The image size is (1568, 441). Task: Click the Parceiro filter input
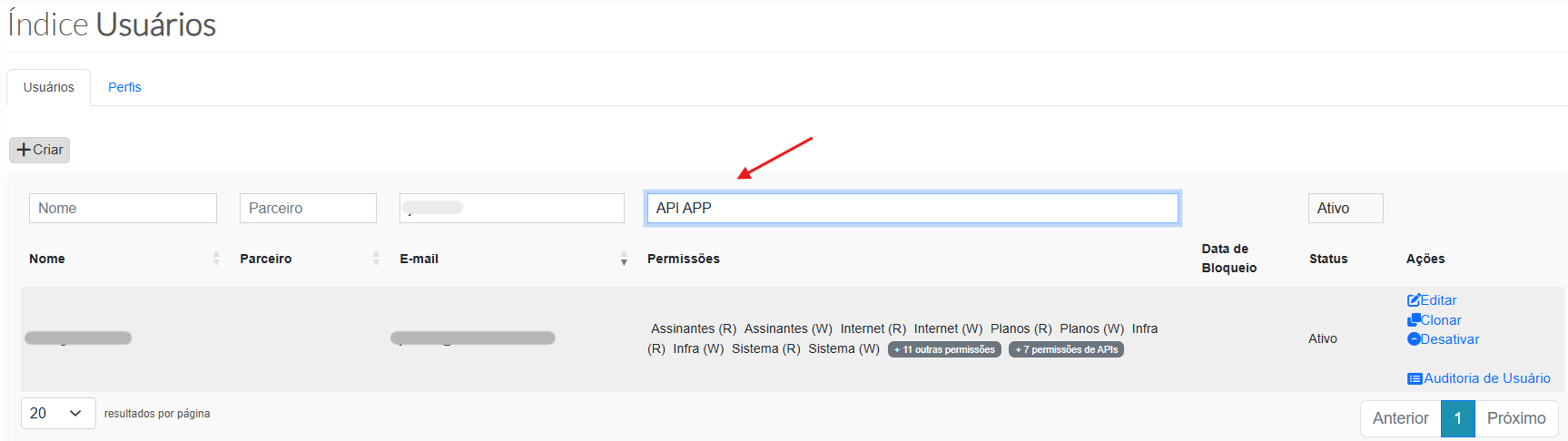pos(308,208)
